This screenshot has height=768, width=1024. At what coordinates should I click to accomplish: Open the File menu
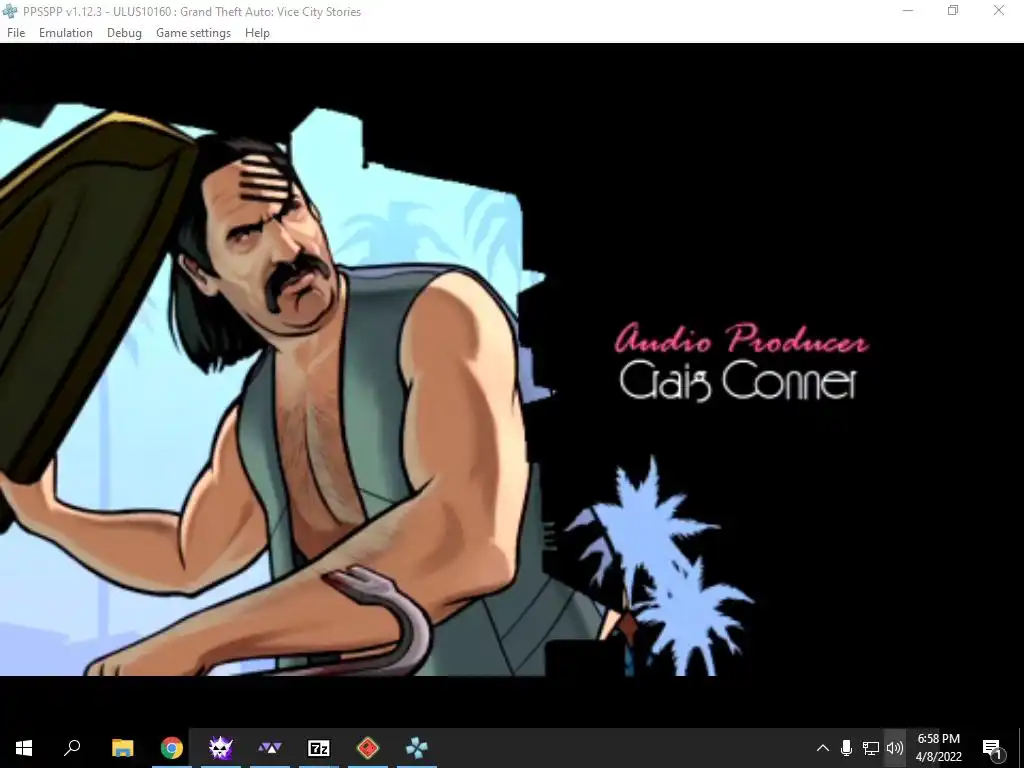(x=16, y=33)
